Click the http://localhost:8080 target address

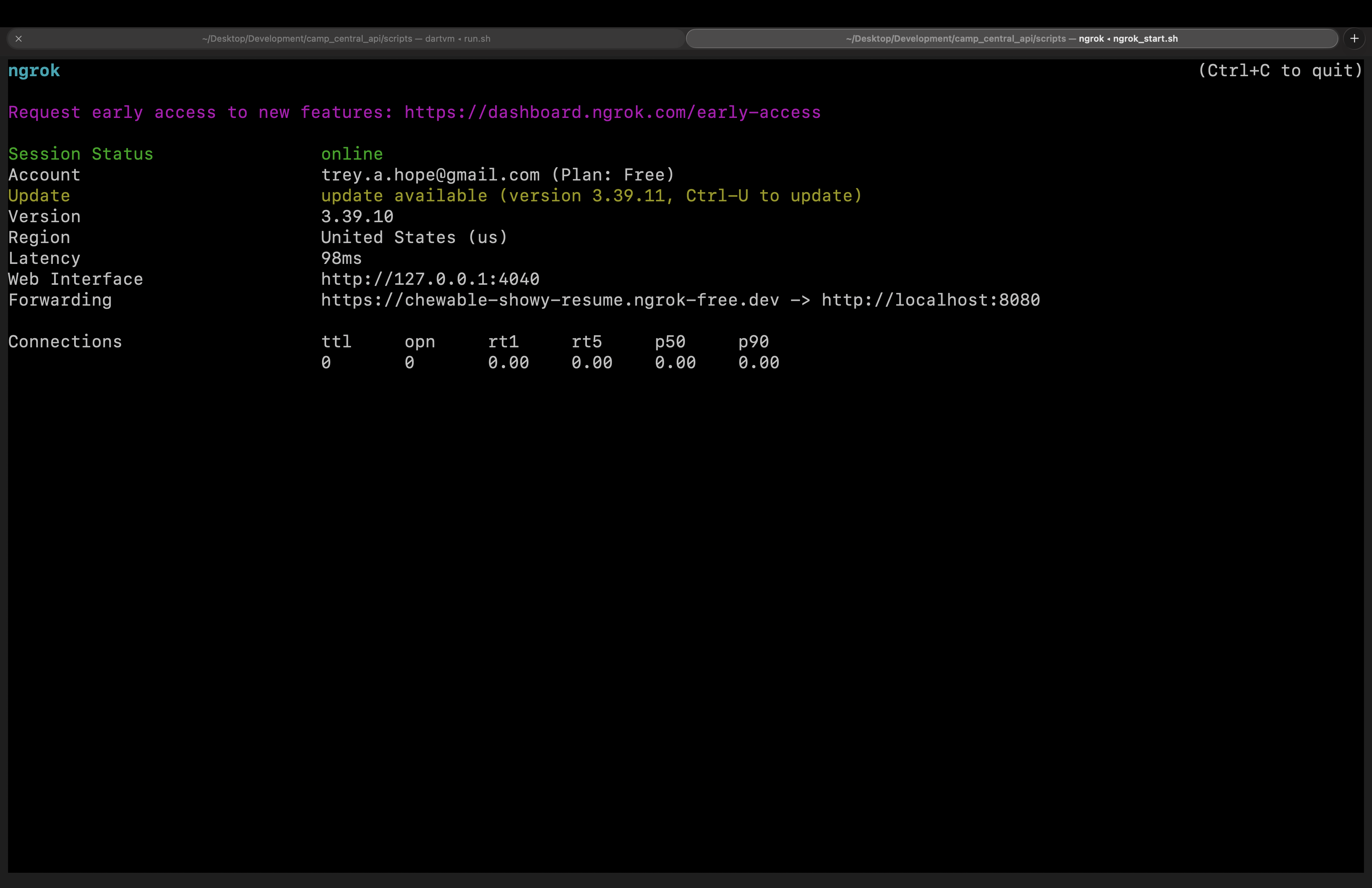click(x=930, y=300)
